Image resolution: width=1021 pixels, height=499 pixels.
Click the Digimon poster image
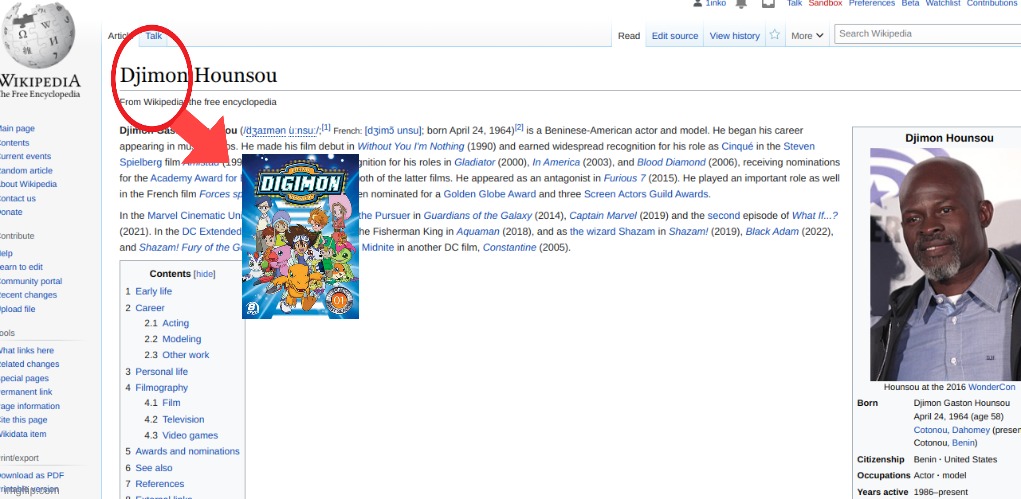(x=300, y=236)
